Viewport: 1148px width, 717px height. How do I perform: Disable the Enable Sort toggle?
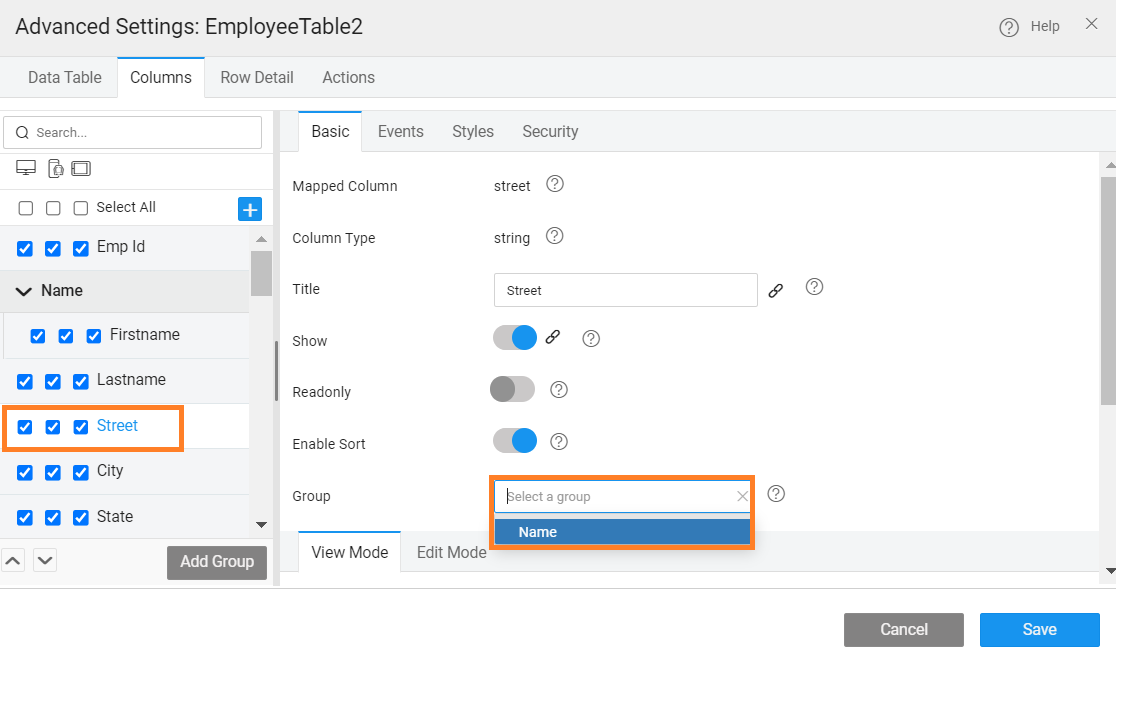515,441
